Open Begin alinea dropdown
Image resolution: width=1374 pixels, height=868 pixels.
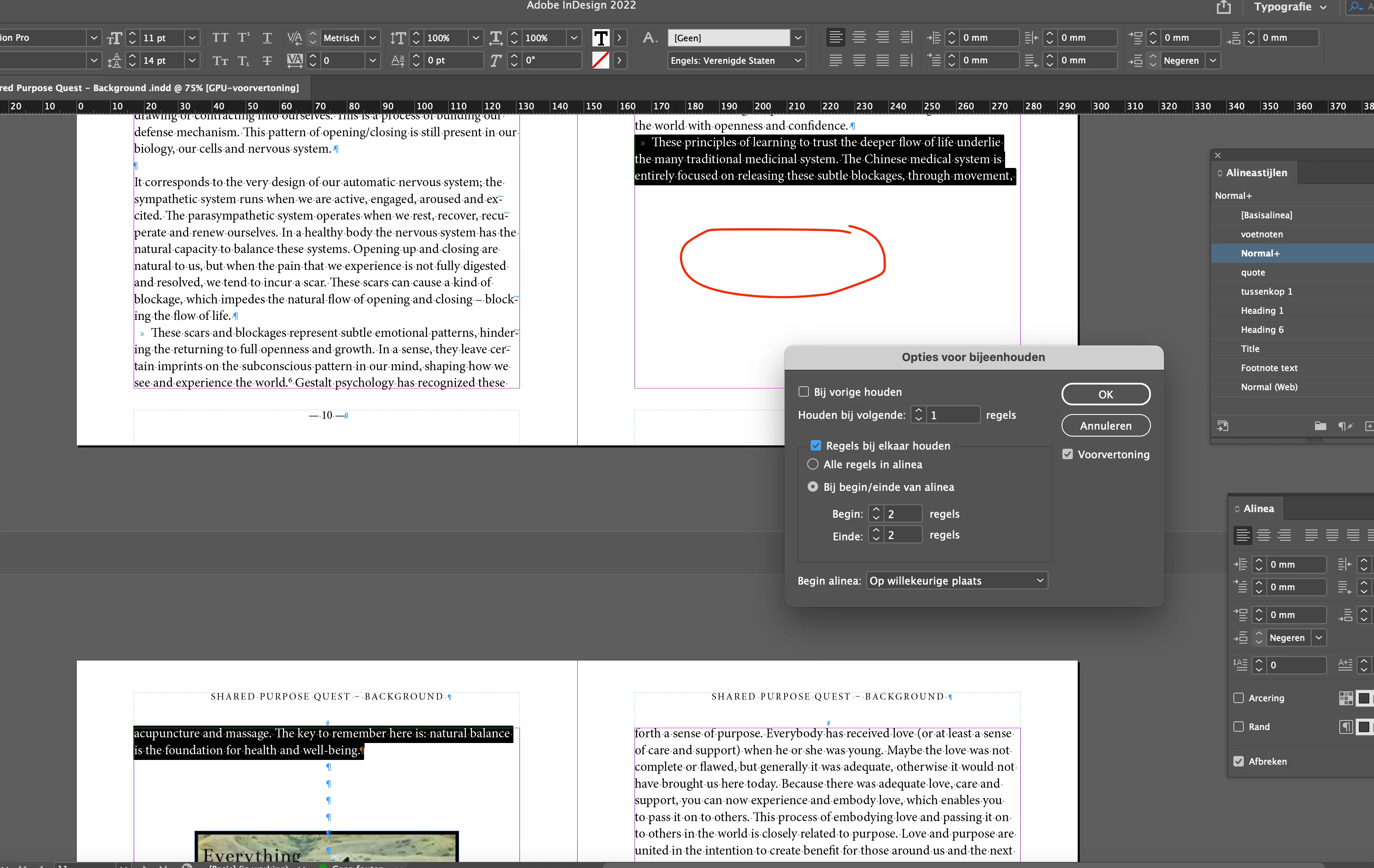point(957,580)
